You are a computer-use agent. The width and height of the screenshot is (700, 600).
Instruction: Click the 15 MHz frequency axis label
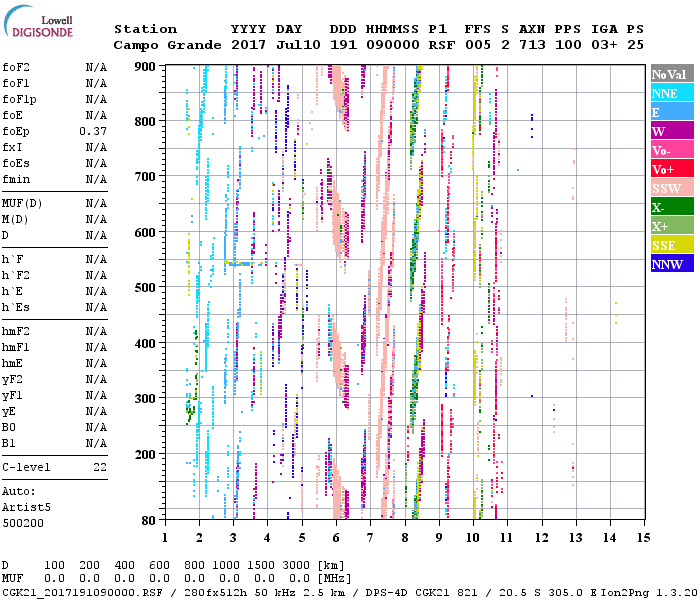coord(643,538)
